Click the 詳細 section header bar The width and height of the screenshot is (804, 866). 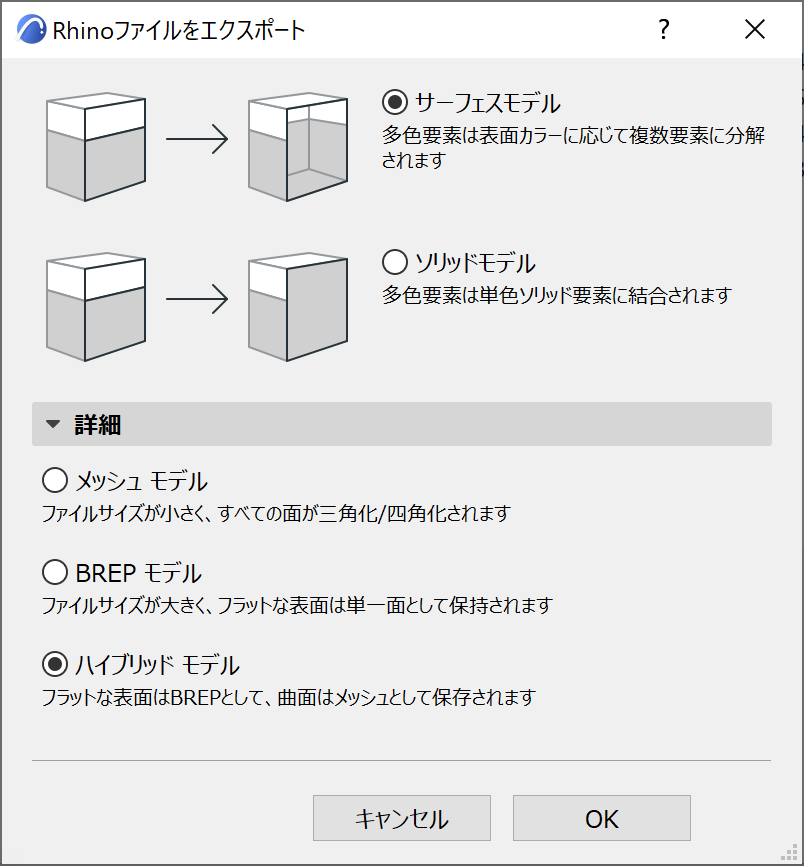(x=401, y=424)
